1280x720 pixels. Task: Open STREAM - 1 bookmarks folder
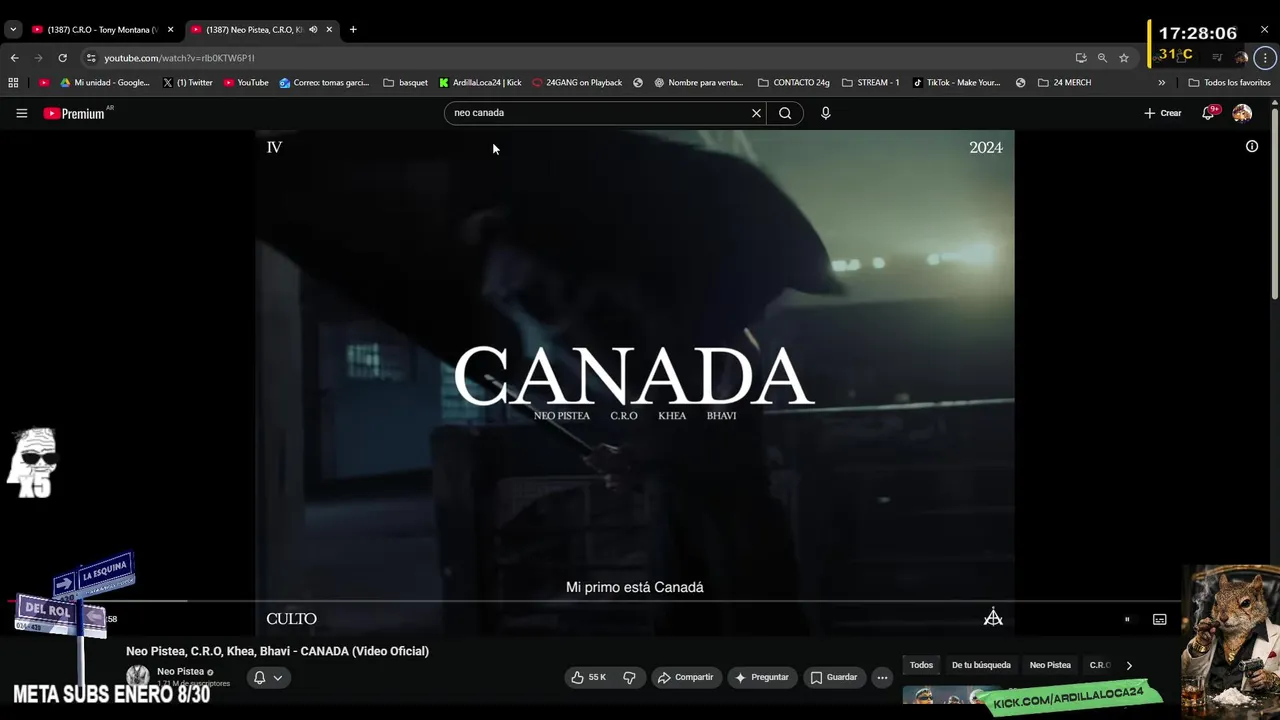(870, 83)
